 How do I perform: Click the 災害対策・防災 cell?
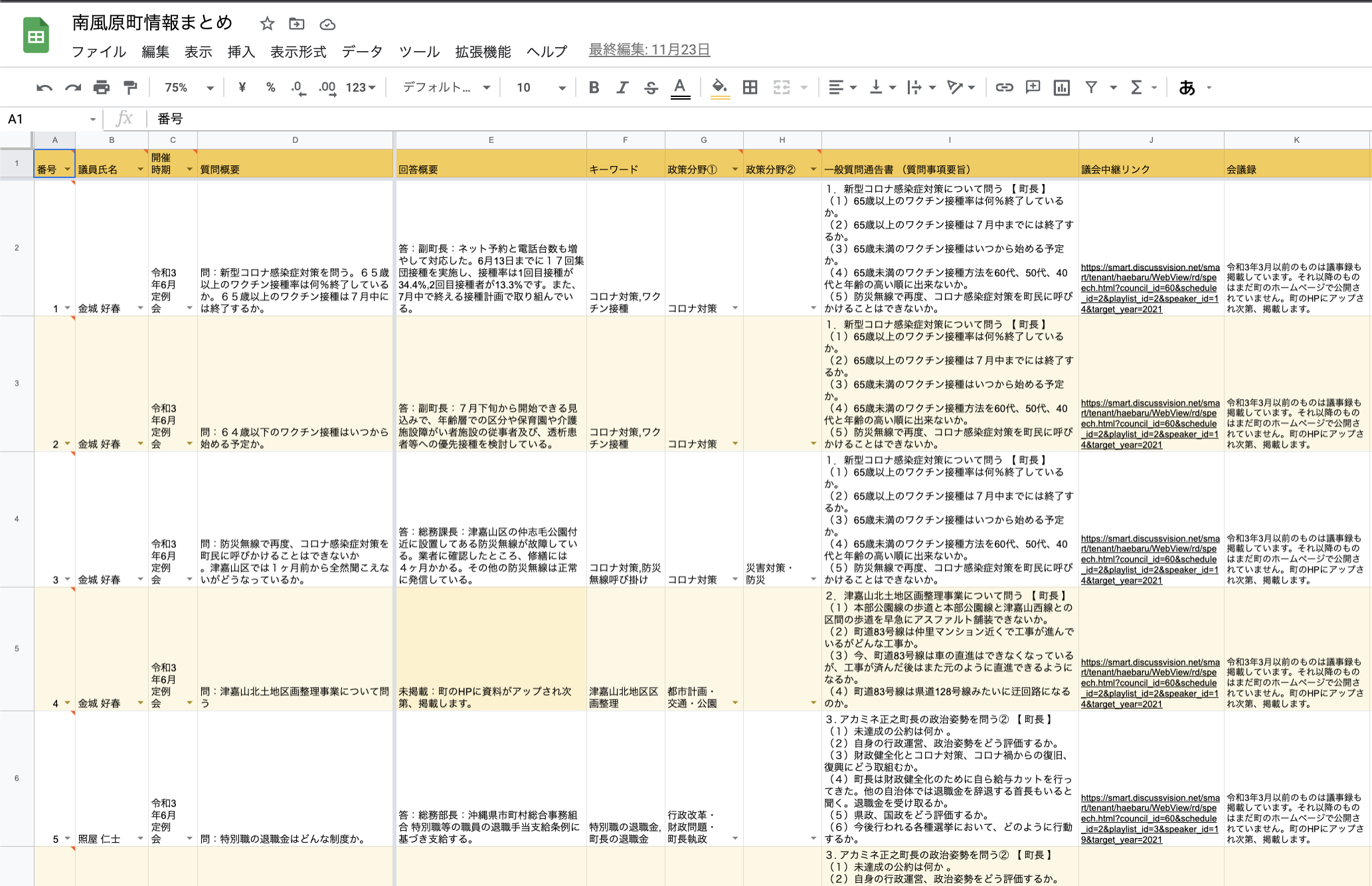click(x=782, y=519)
